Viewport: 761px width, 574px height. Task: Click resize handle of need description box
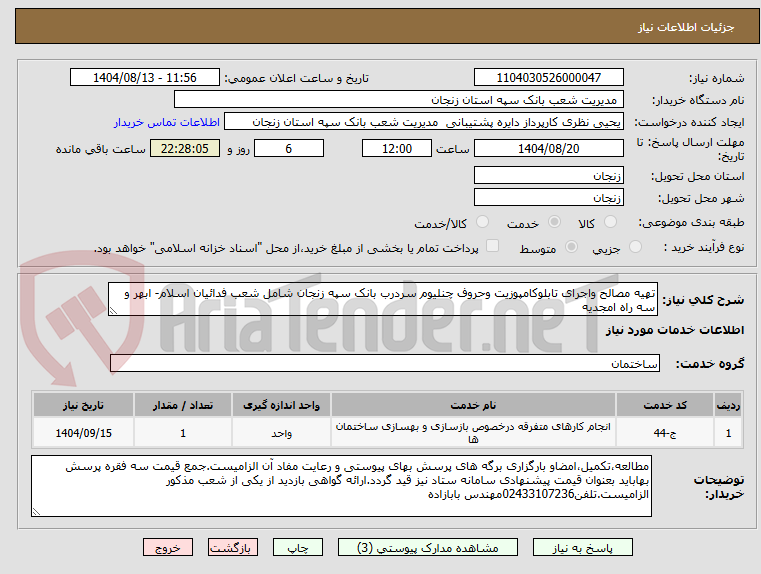[x=113, y=311]
